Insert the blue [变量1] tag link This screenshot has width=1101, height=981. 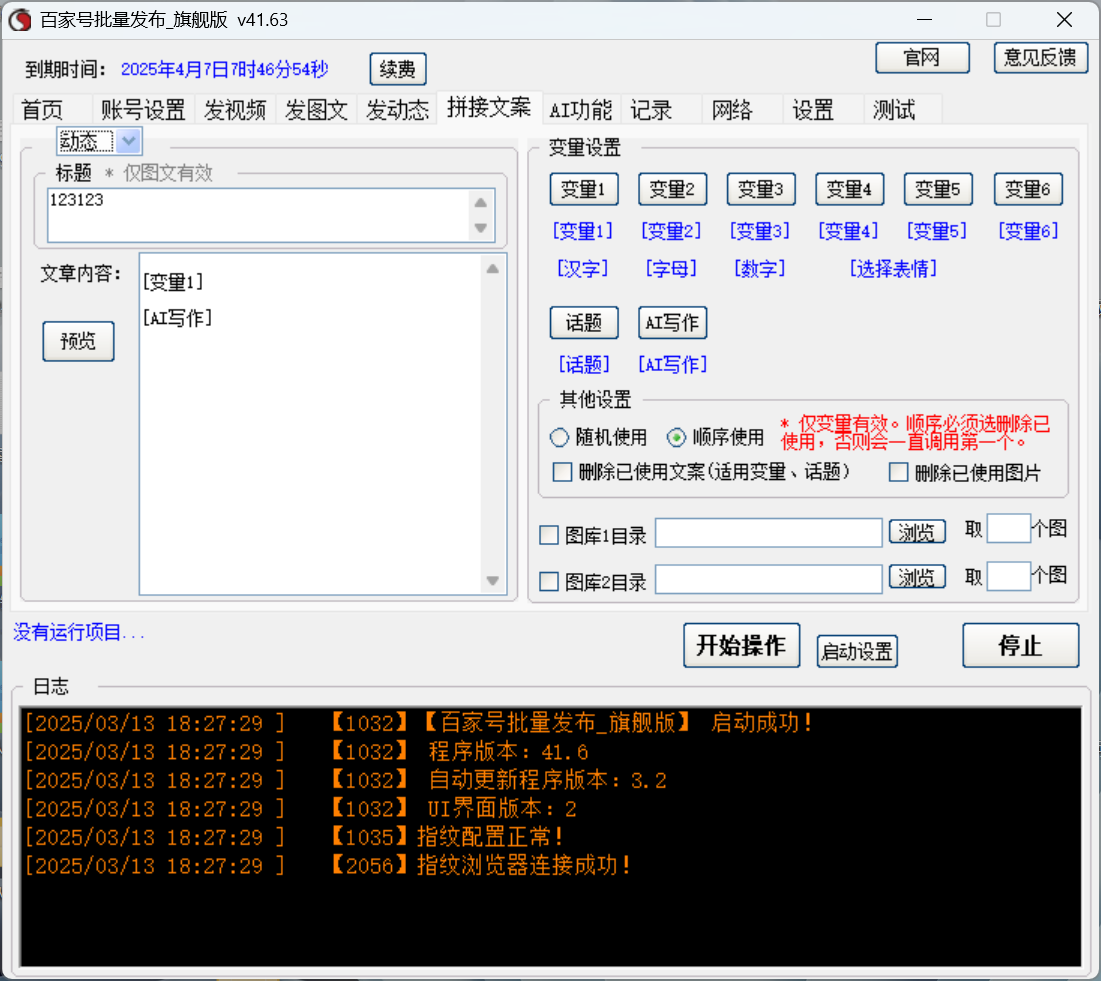tap(583, 230)
